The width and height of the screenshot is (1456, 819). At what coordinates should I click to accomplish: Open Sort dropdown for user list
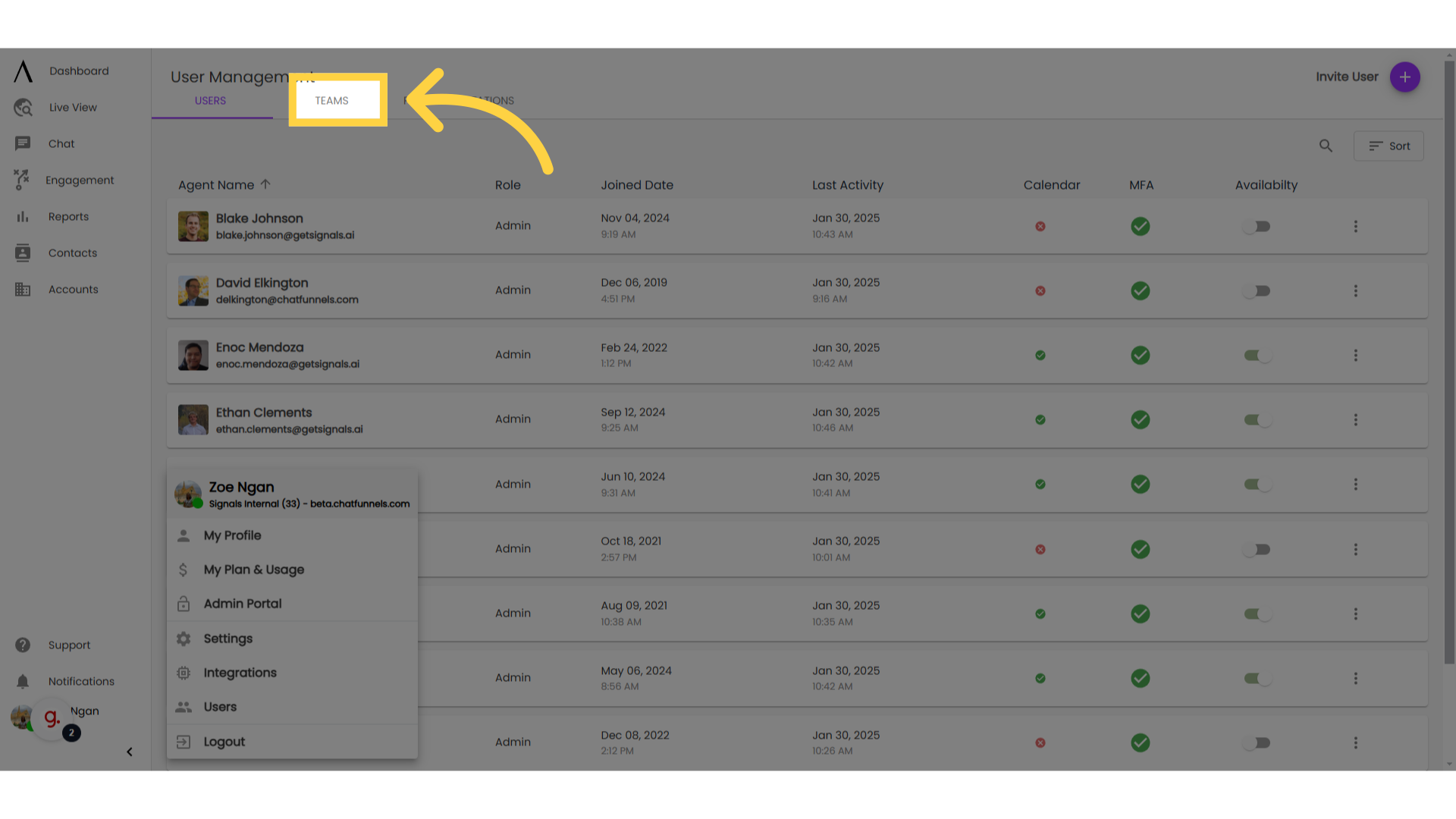1389,146
